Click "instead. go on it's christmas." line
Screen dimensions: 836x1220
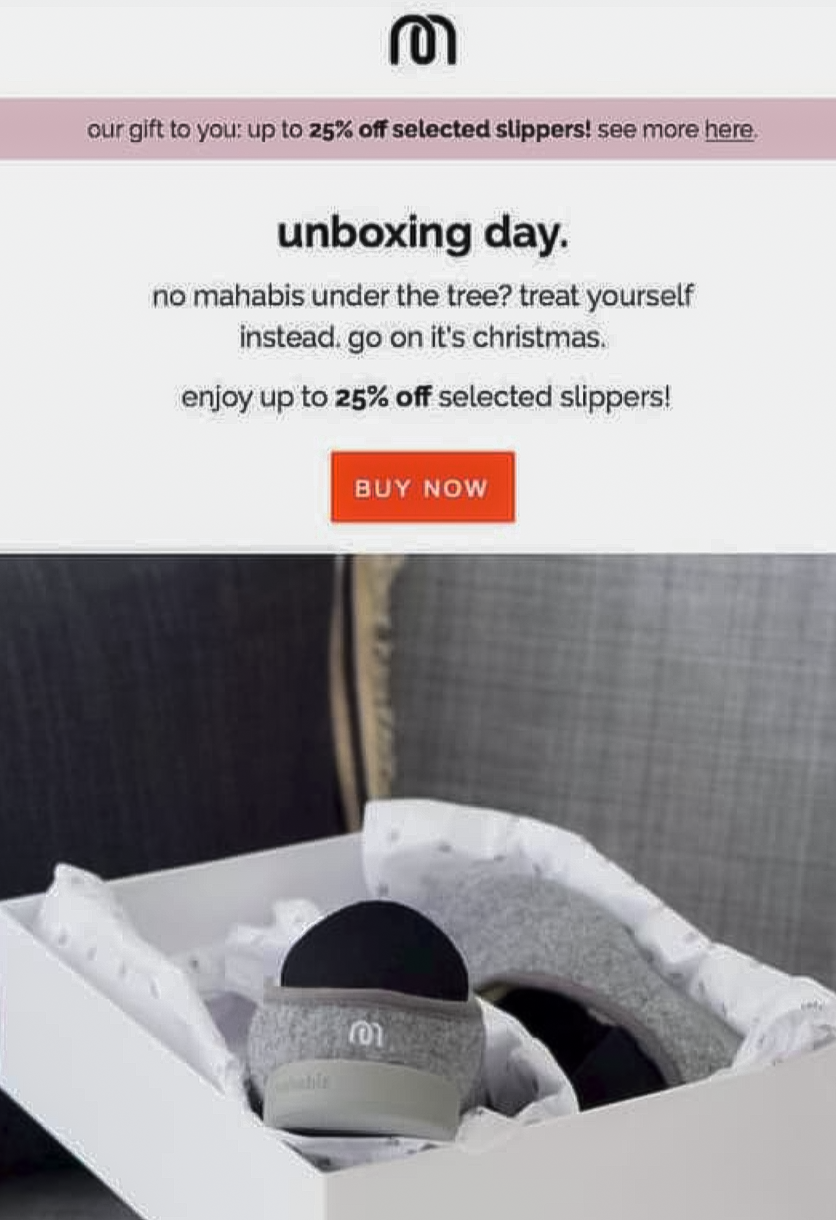422,337
